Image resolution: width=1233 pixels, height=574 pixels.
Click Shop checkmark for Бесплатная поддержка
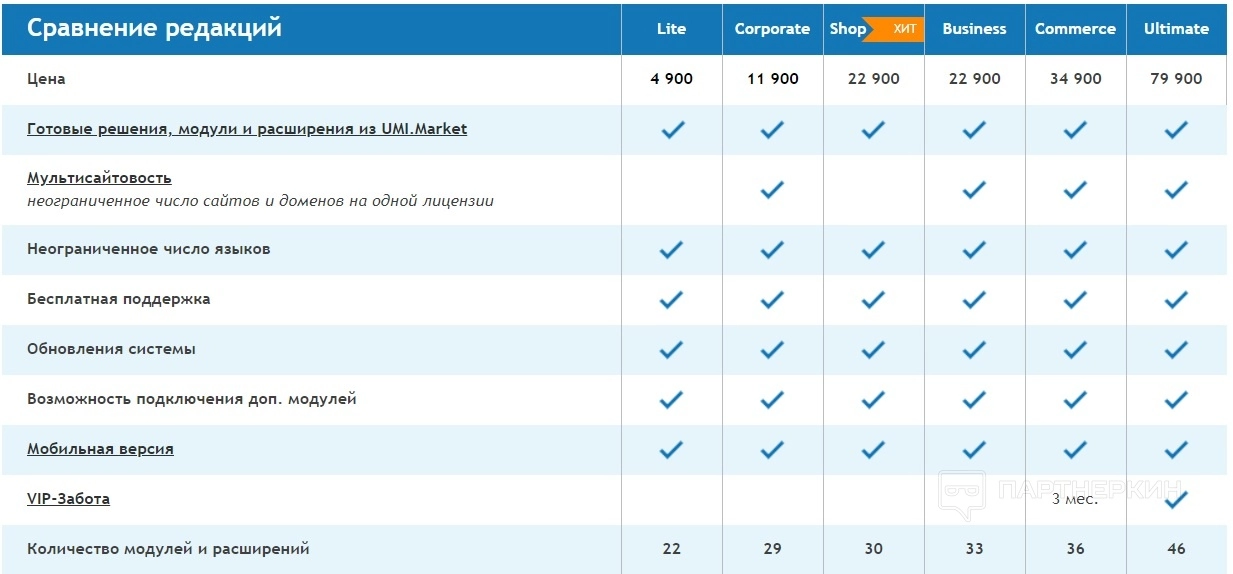click(x=873, y=299)
